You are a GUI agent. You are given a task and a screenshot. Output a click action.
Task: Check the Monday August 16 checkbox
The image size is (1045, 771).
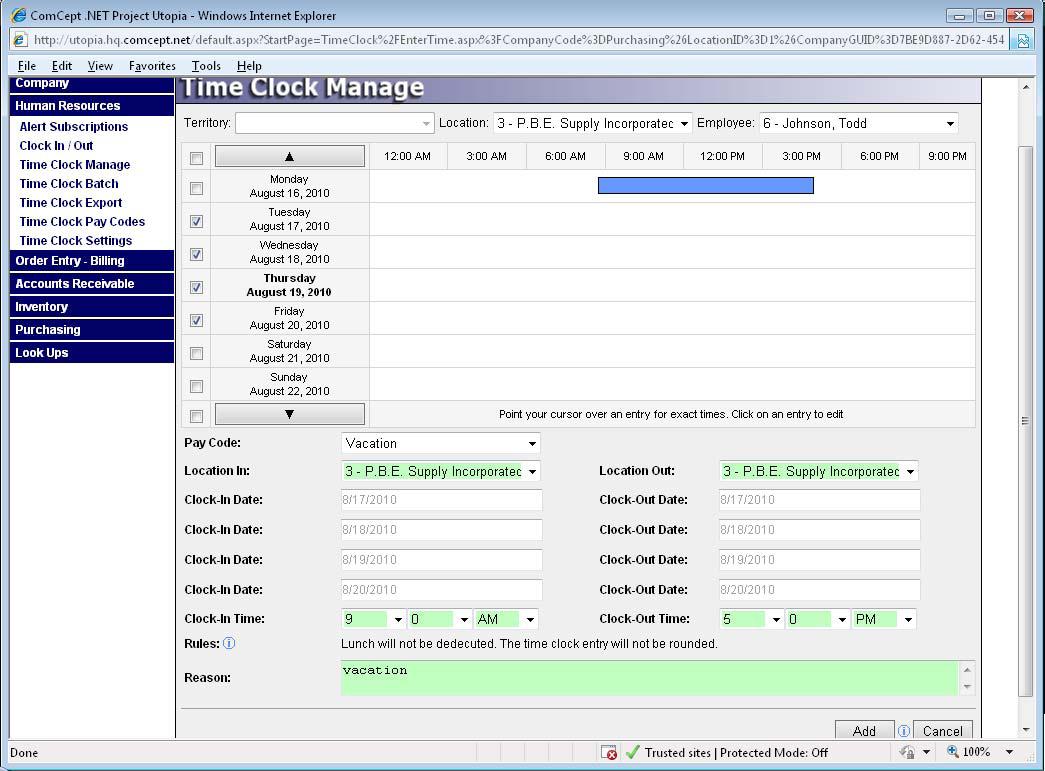[196, 188]
